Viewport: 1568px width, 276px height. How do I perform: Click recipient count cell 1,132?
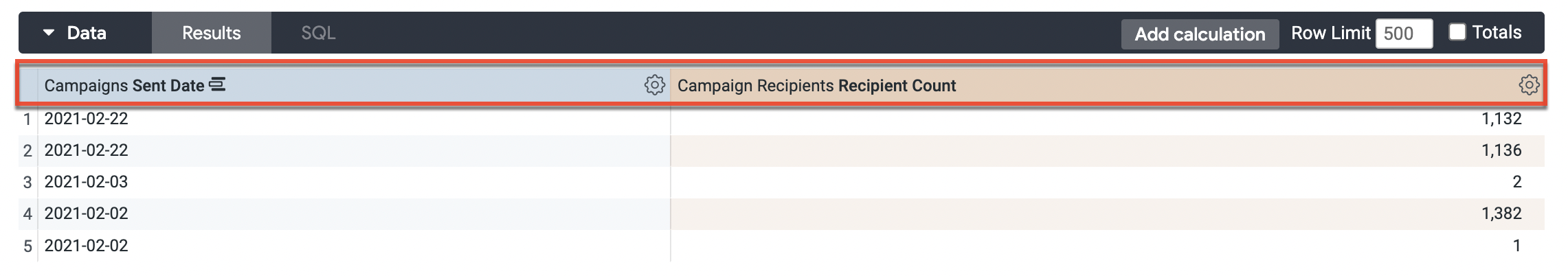[1501, 119]
